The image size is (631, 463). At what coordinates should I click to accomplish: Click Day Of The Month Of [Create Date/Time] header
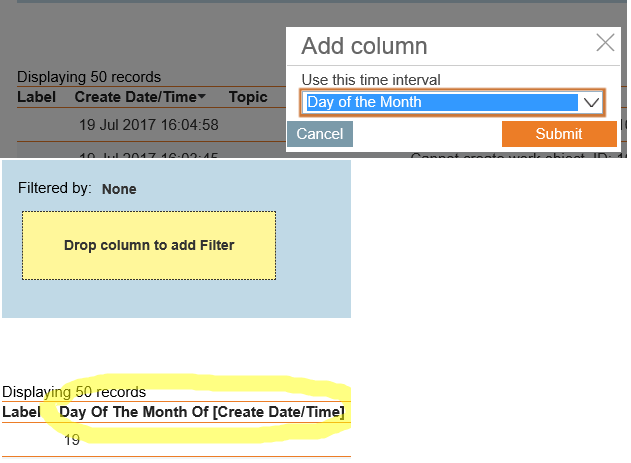202,412
